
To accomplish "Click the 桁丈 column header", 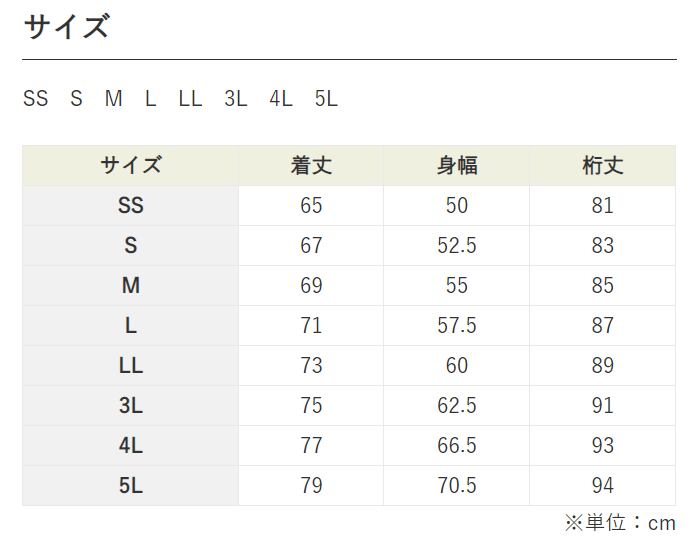I will [x=602, y=166].
